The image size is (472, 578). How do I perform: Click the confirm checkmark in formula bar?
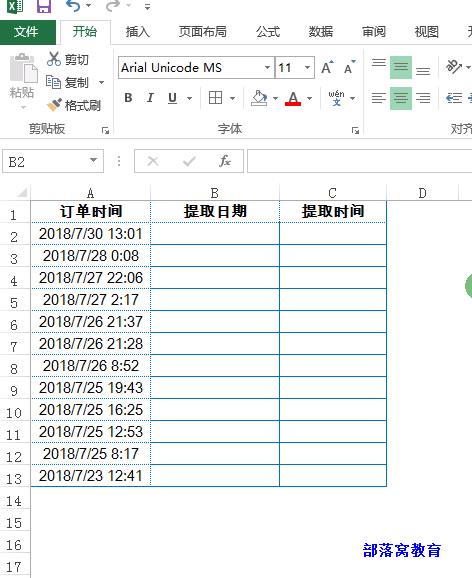pos(189,161)
